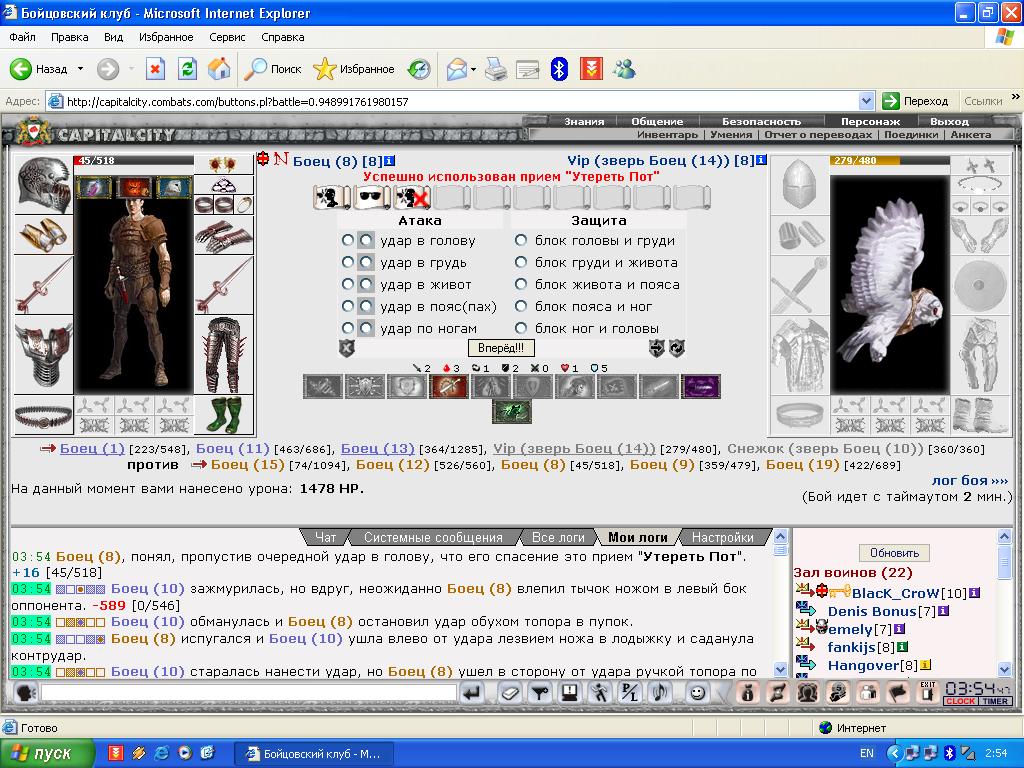Activate the red-highlighted sword technique icon
Viewport: 1024px width, 768px height.
(449, 387)
